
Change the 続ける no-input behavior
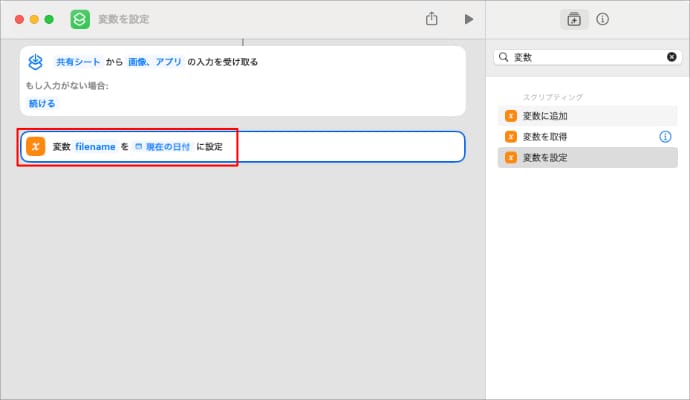point(43,103)
